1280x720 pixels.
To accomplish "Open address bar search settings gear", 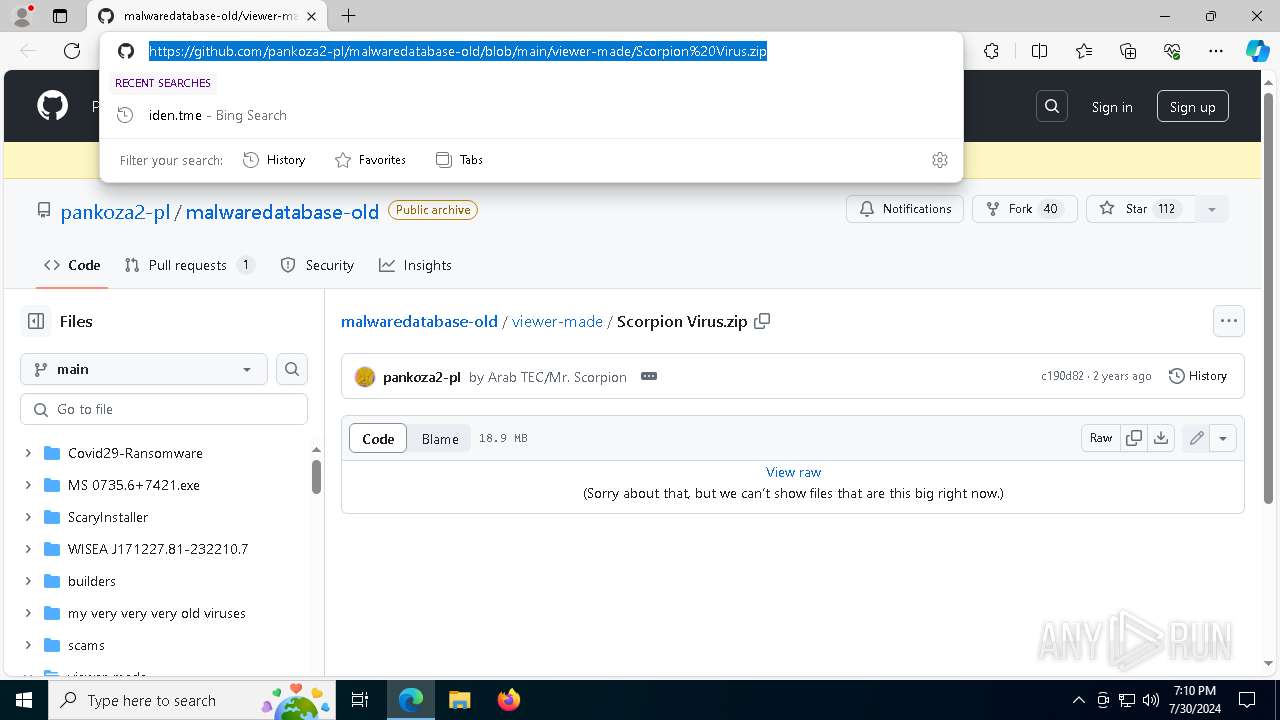I will [940, 160].
